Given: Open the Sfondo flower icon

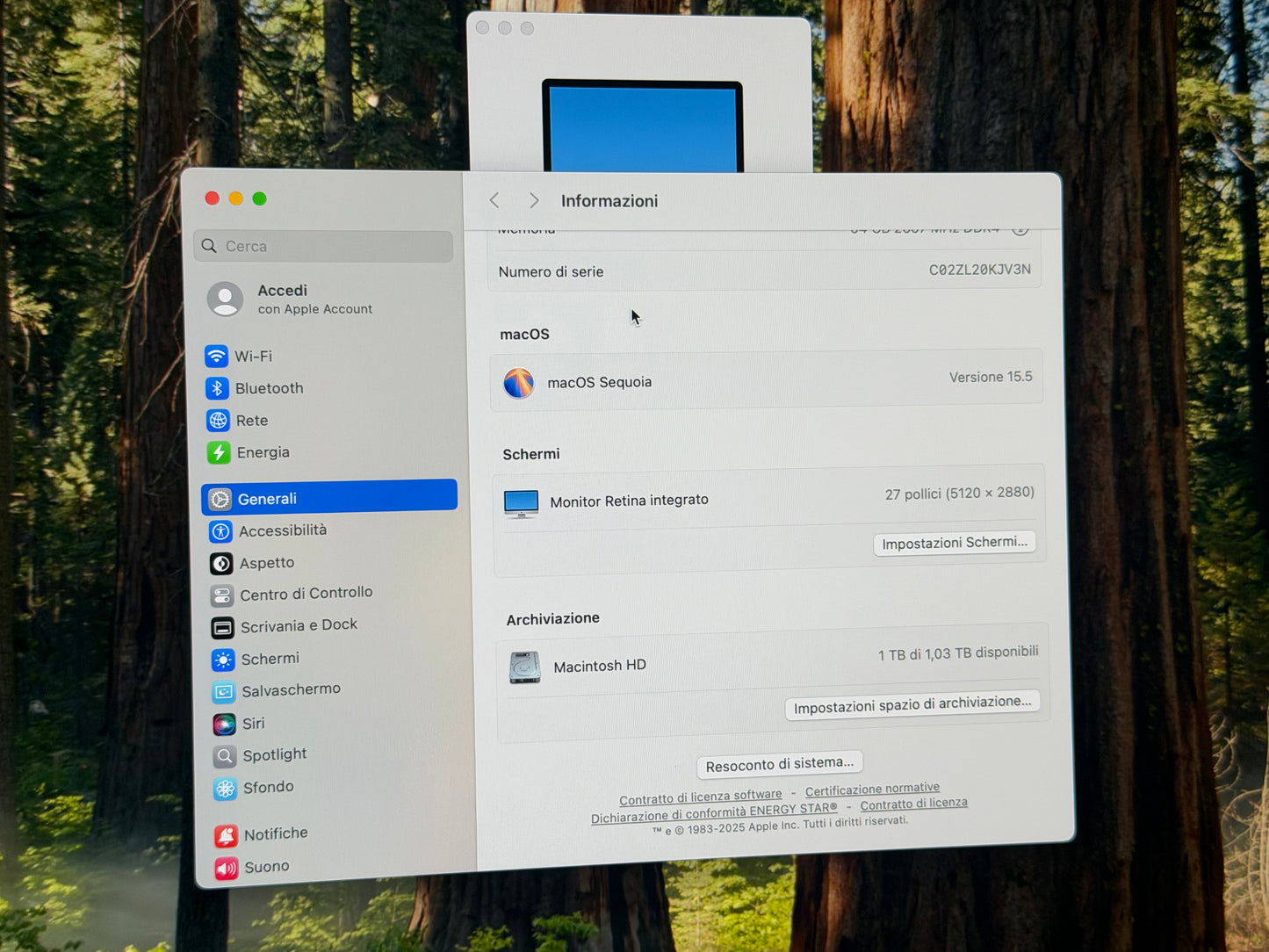Looking at the screenshot, I should (x=226, y=789).
